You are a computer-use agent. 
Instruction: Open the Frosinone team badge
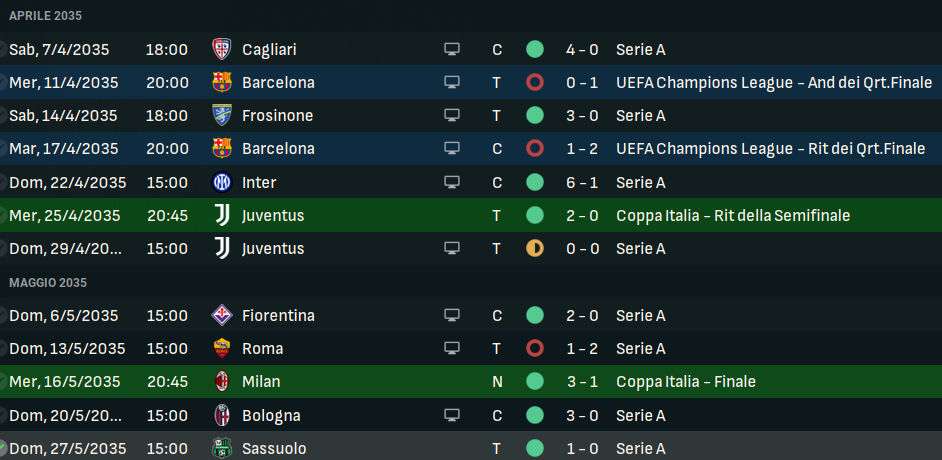point(222,115)
